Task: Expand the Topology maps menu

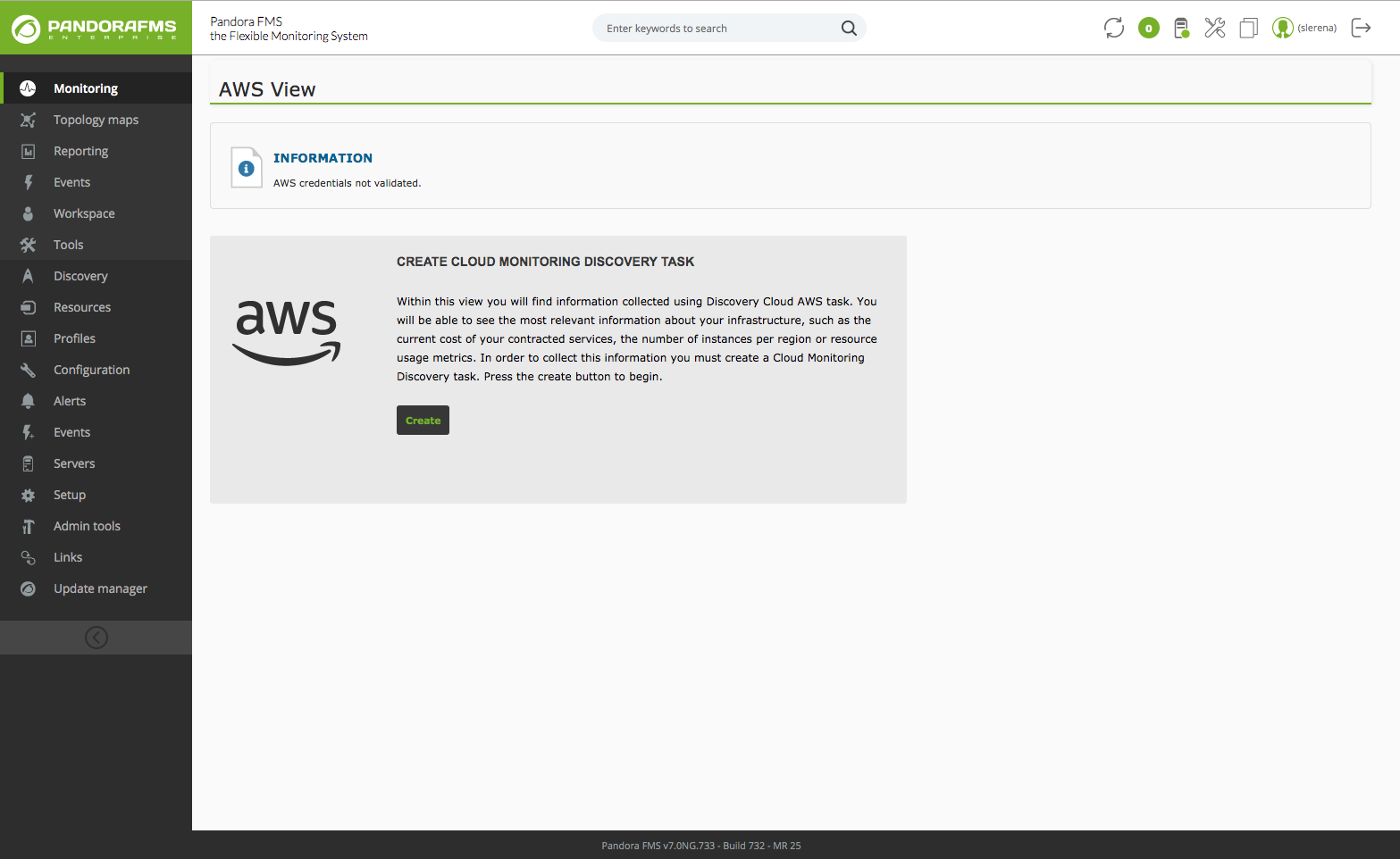Action: [x=96, y=120]
